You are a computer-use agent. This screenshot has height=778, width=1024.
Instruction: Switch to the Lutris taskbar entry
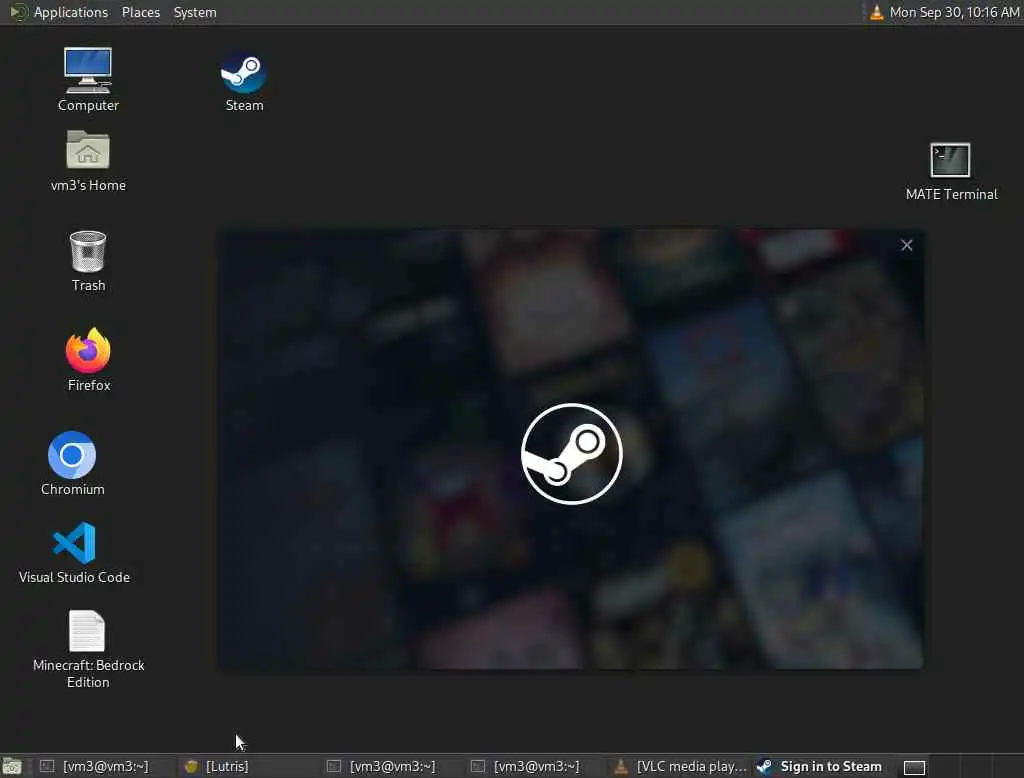click(248, 766)
